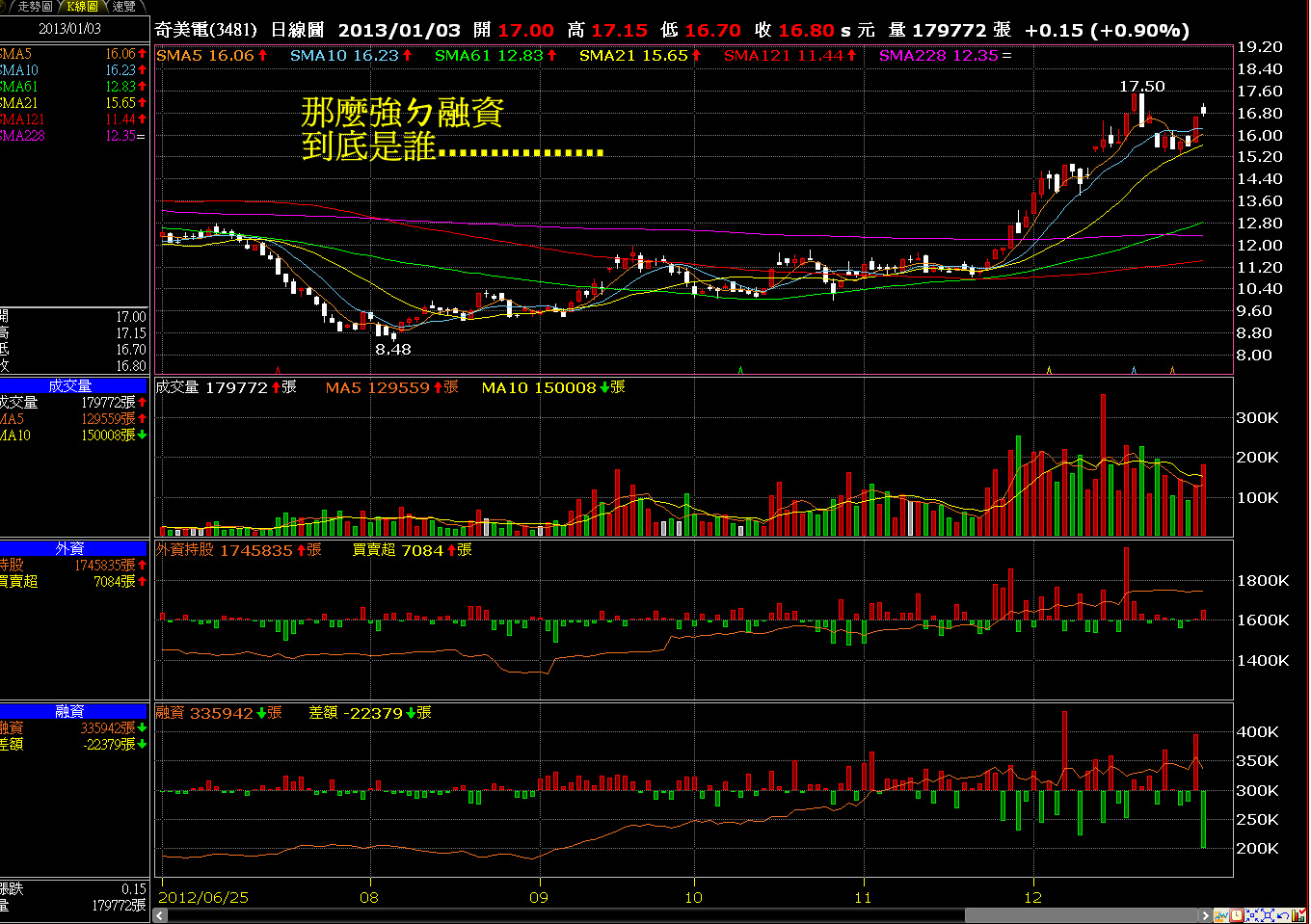The height and width of the screenshot is (924, 1311).
Task: Select SMA10 row in left sidebar
Action: pyautogui.click(x=73, y=70)
